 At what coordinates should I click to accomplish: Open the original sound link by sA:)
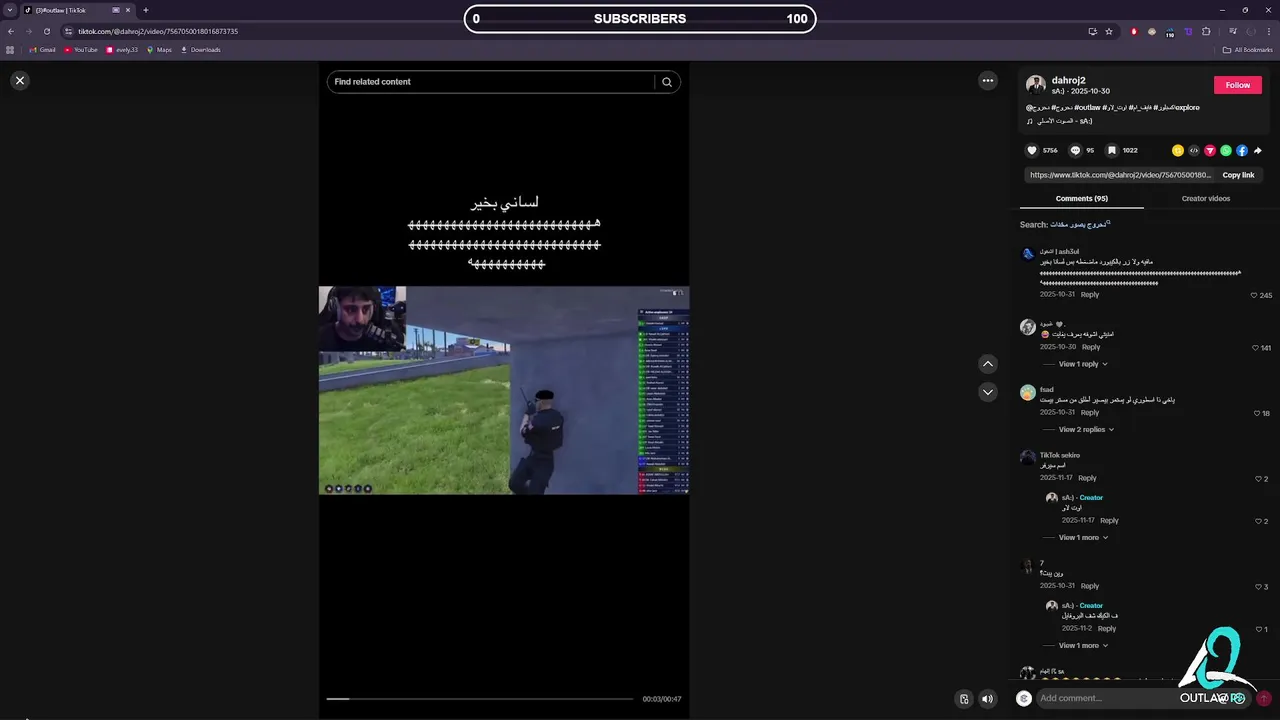[x=1060, y=121]
